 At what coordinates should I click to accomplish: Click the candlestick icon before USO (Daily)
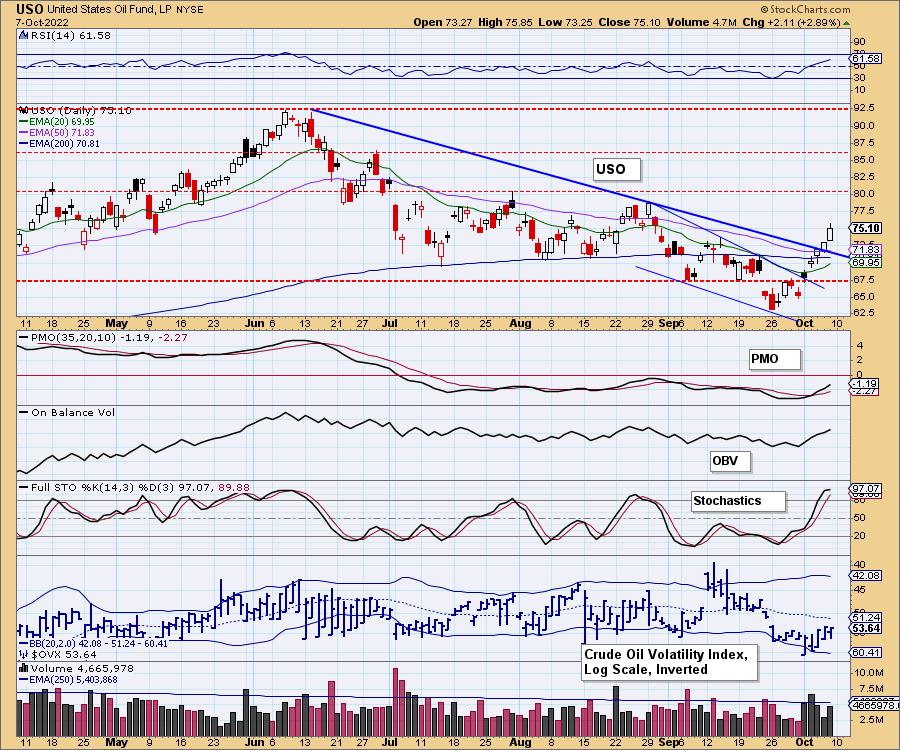click(24, 110)
